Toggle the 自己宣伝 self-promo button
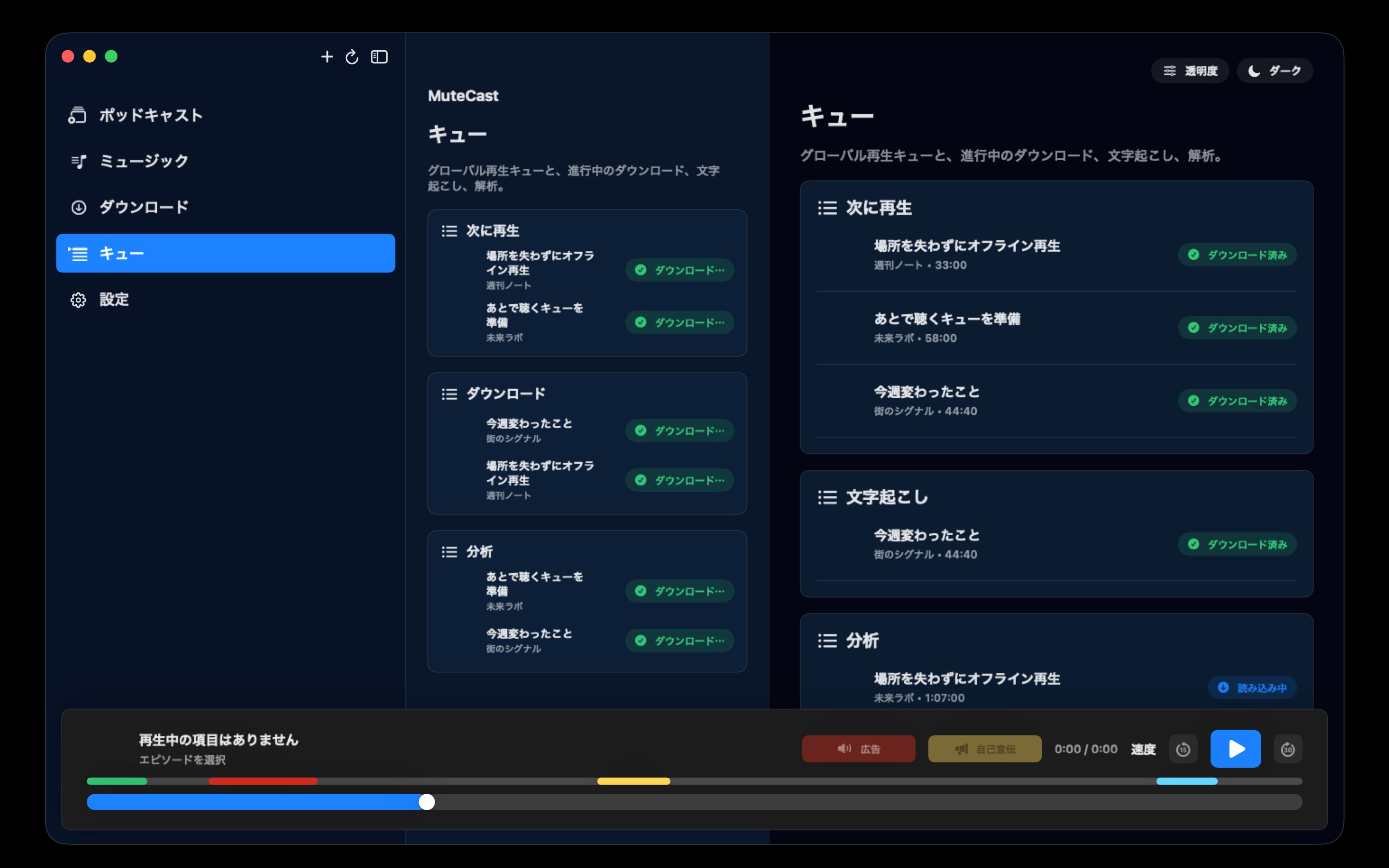The width and height of the screenshot is (1389, 868). click(x=984, y=749)
